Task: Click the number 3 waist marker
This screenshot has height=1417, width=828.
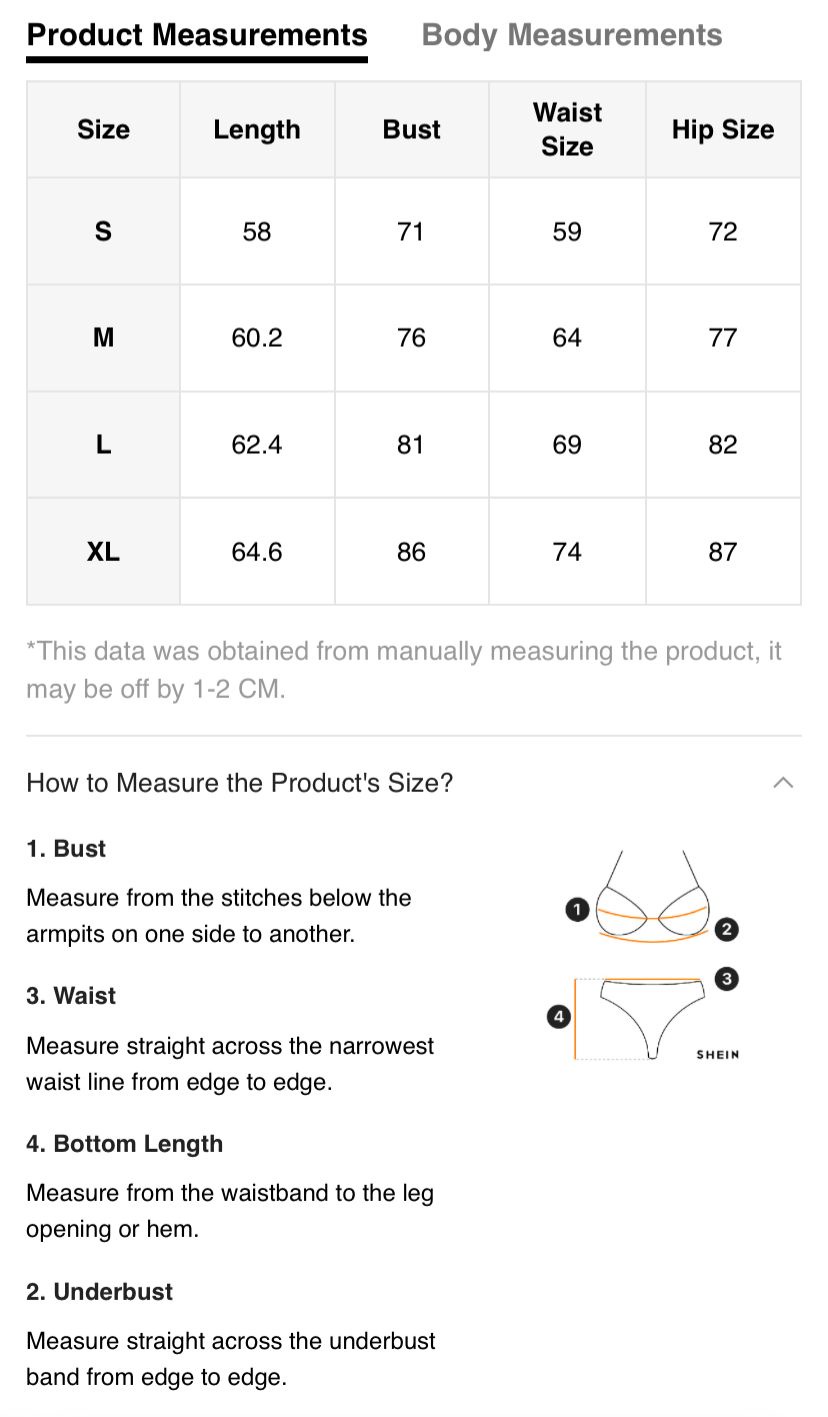Action: pos(727,978)
